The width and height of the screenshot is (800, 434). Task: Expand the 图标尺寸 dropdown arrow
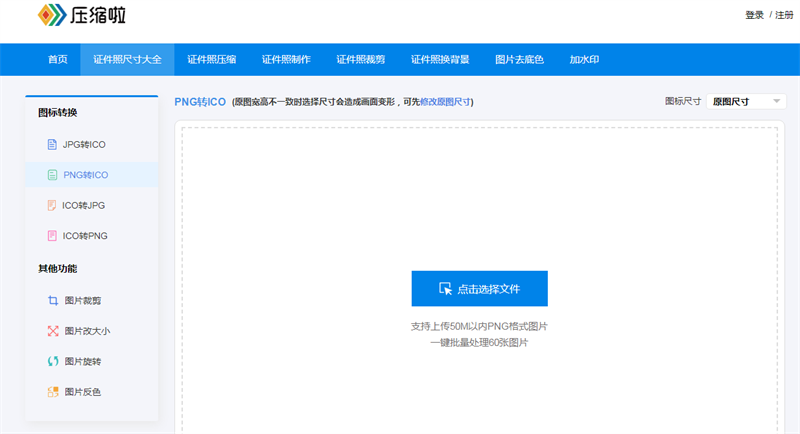pyautogui.click(x=777, y=101)
